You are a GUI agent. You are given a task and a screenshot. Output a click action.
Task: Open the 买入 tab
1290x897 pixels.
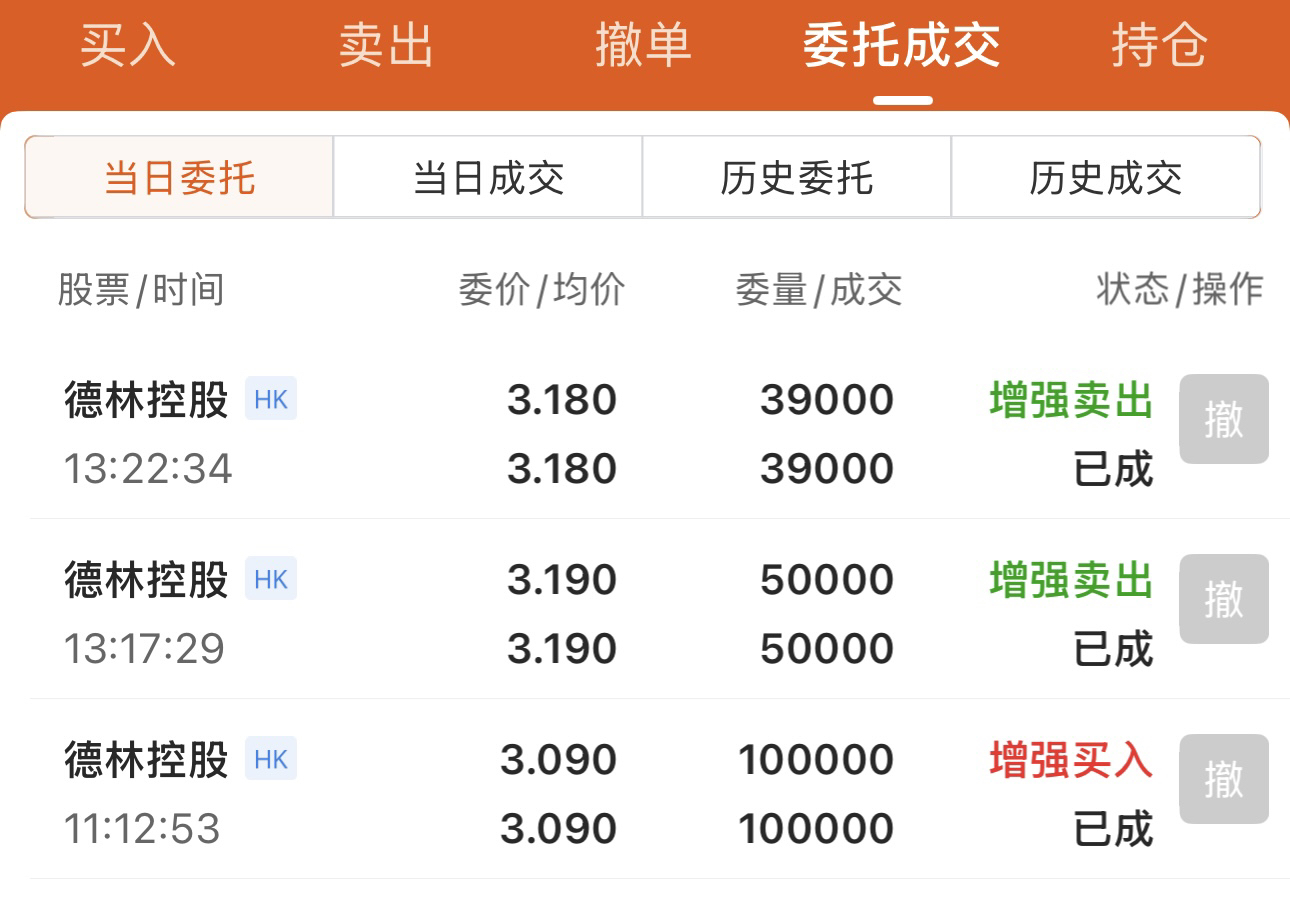point(128,45)
